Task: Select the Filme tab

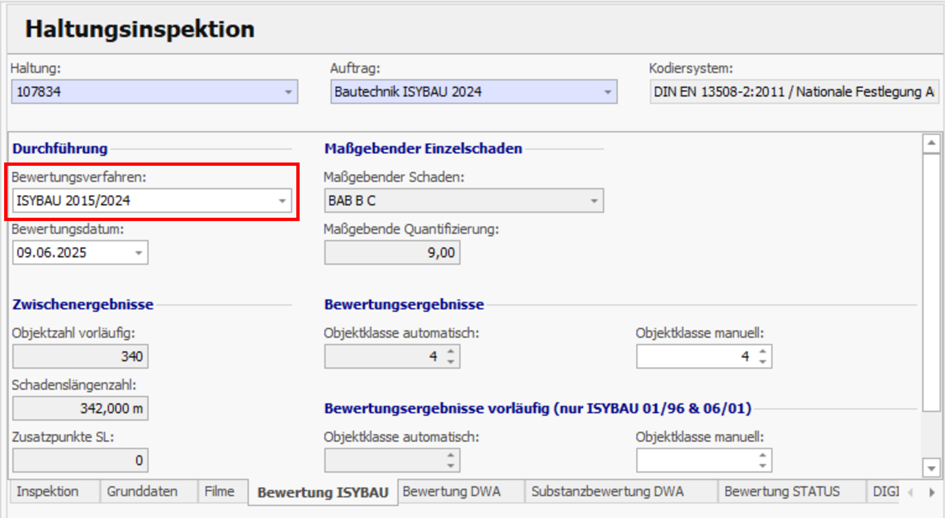Action: [x=219, y=491]
